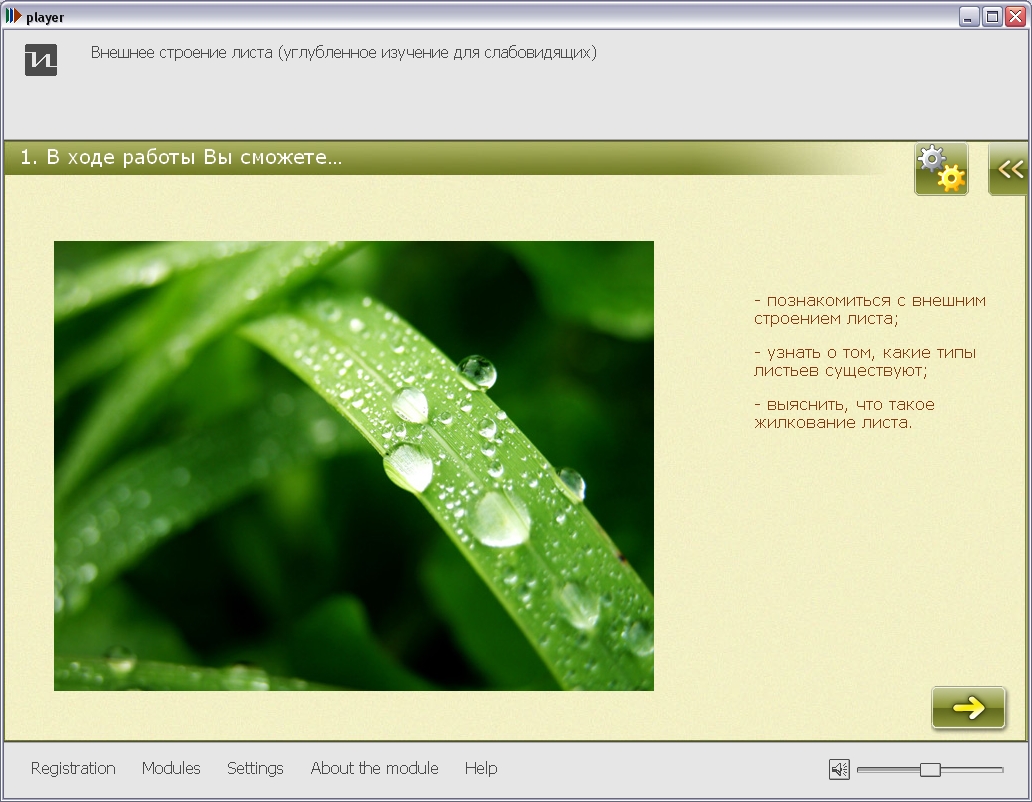Go to next slide with yellow arrow
This screenshot has height=802, width=1032.
(x=968, y=708)
